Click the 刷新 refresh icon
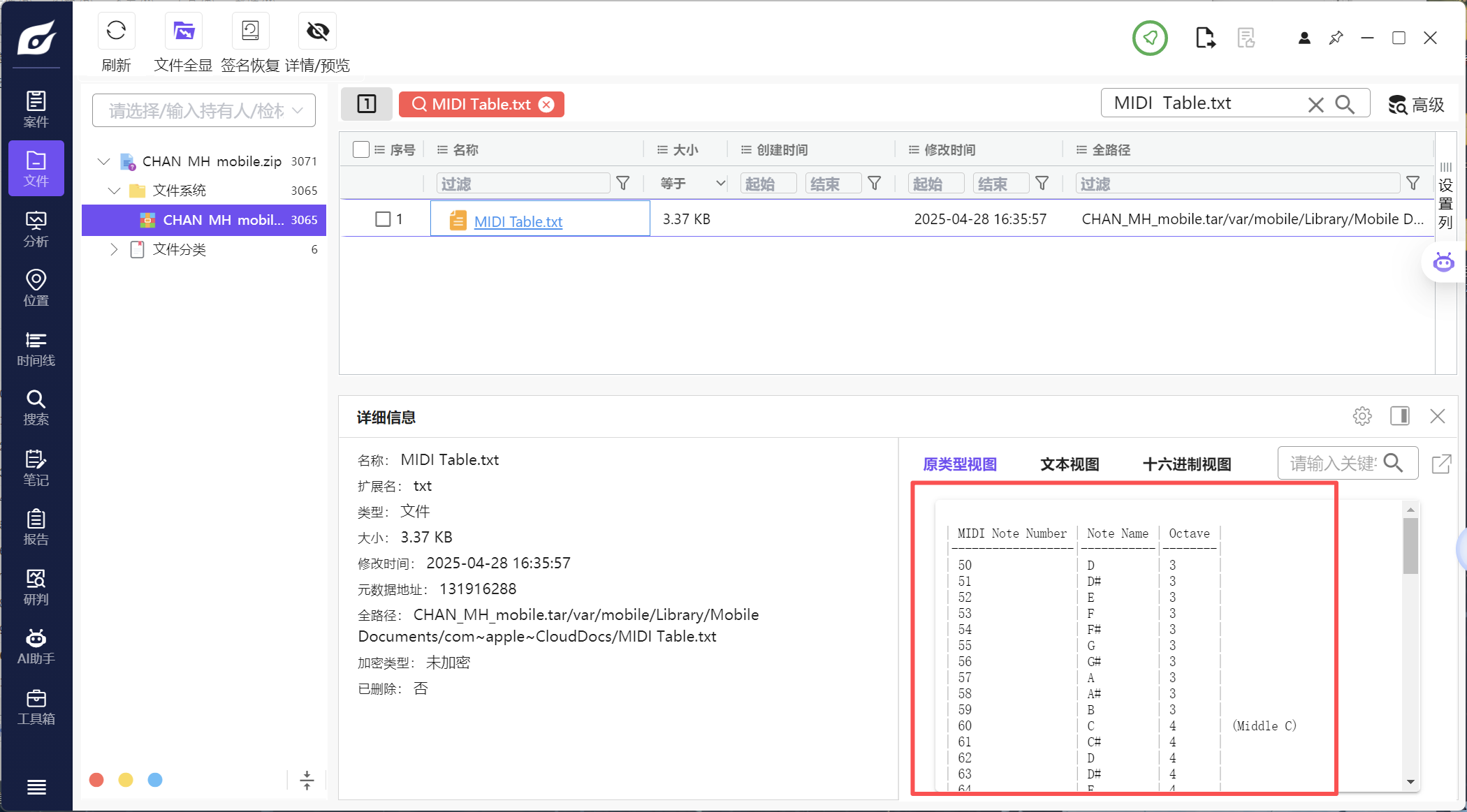The height and width of the screenshot is (812, 1467). (116, 31)
